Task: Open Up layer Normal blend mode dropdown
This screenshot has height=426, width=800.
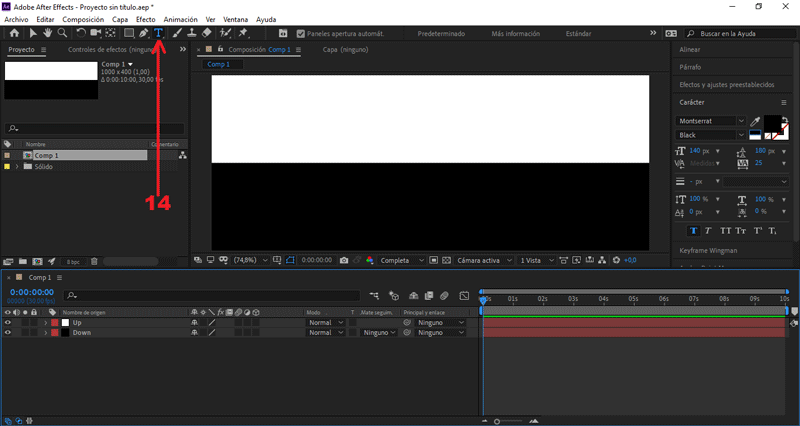Action: pos(326,322)
